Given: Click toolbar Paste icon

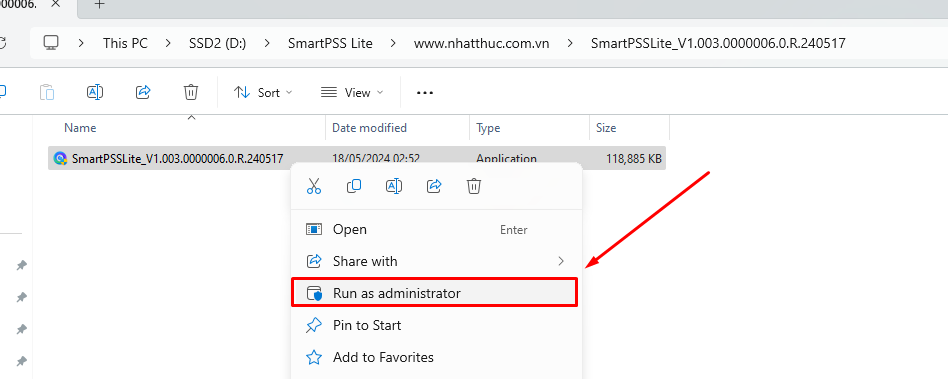Looking at the screenshot, I should [47, 92].
